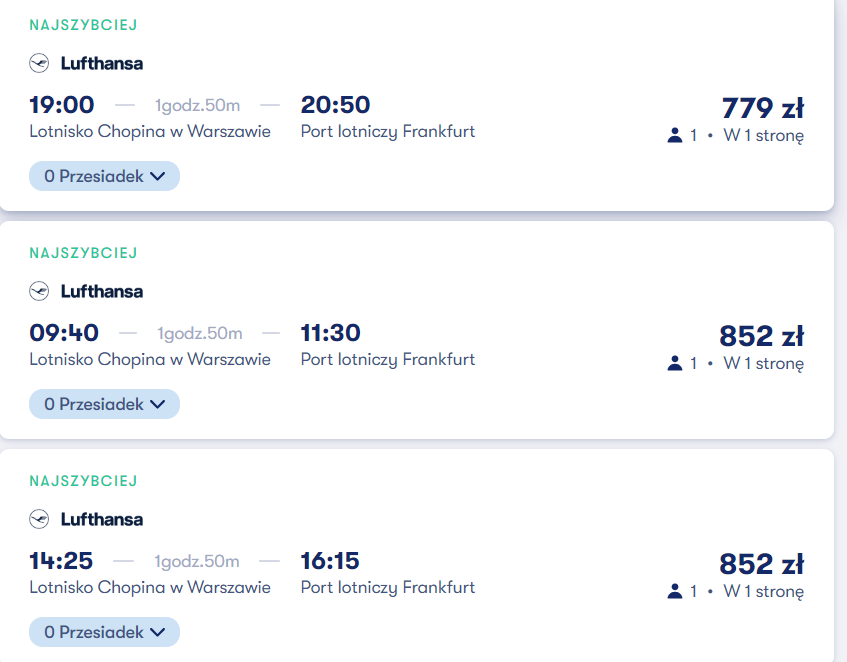Click 1godz.50m duration on the 09:40 flight
The height and width of the screenshot is (662, 847).
pyautogui.click(x=200, y=333)
